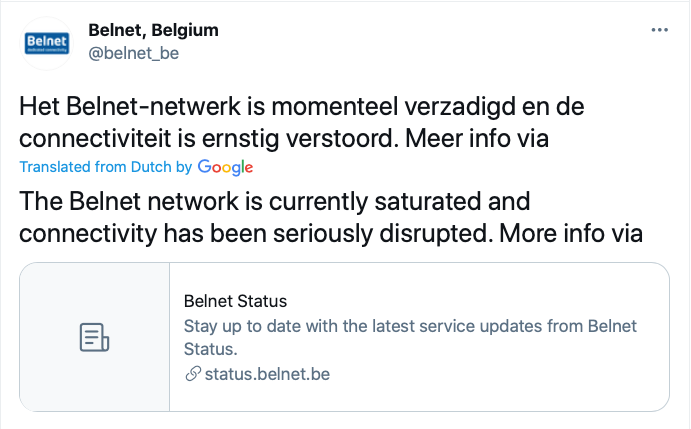Click 'More info via' in the translated tweet
Image resolution: width=691 pixels, height=429 pixels.
(571, 234)
